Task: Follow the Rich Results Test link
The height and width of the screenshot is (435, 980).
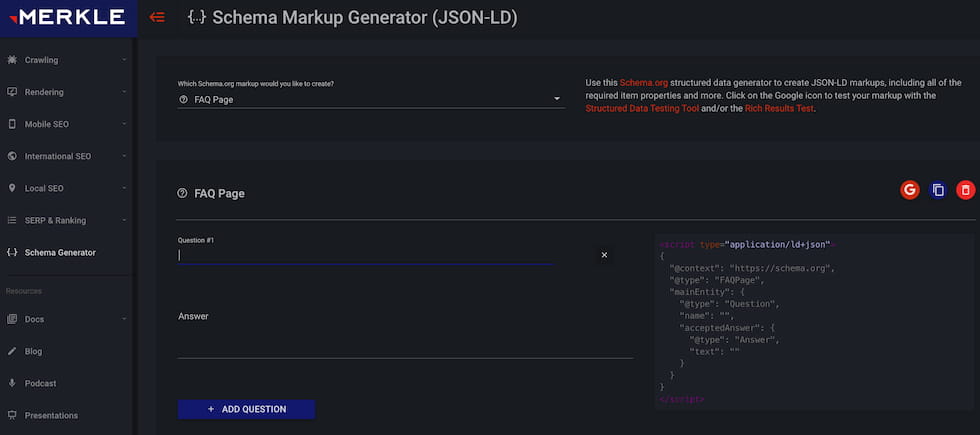Action: pos(779,108)
